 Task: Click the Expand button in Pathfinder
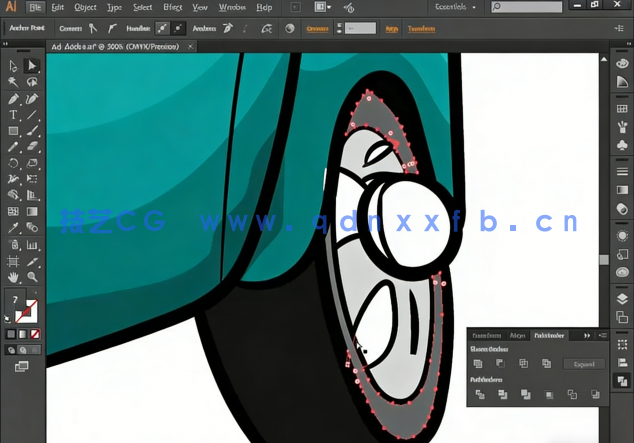584,364
